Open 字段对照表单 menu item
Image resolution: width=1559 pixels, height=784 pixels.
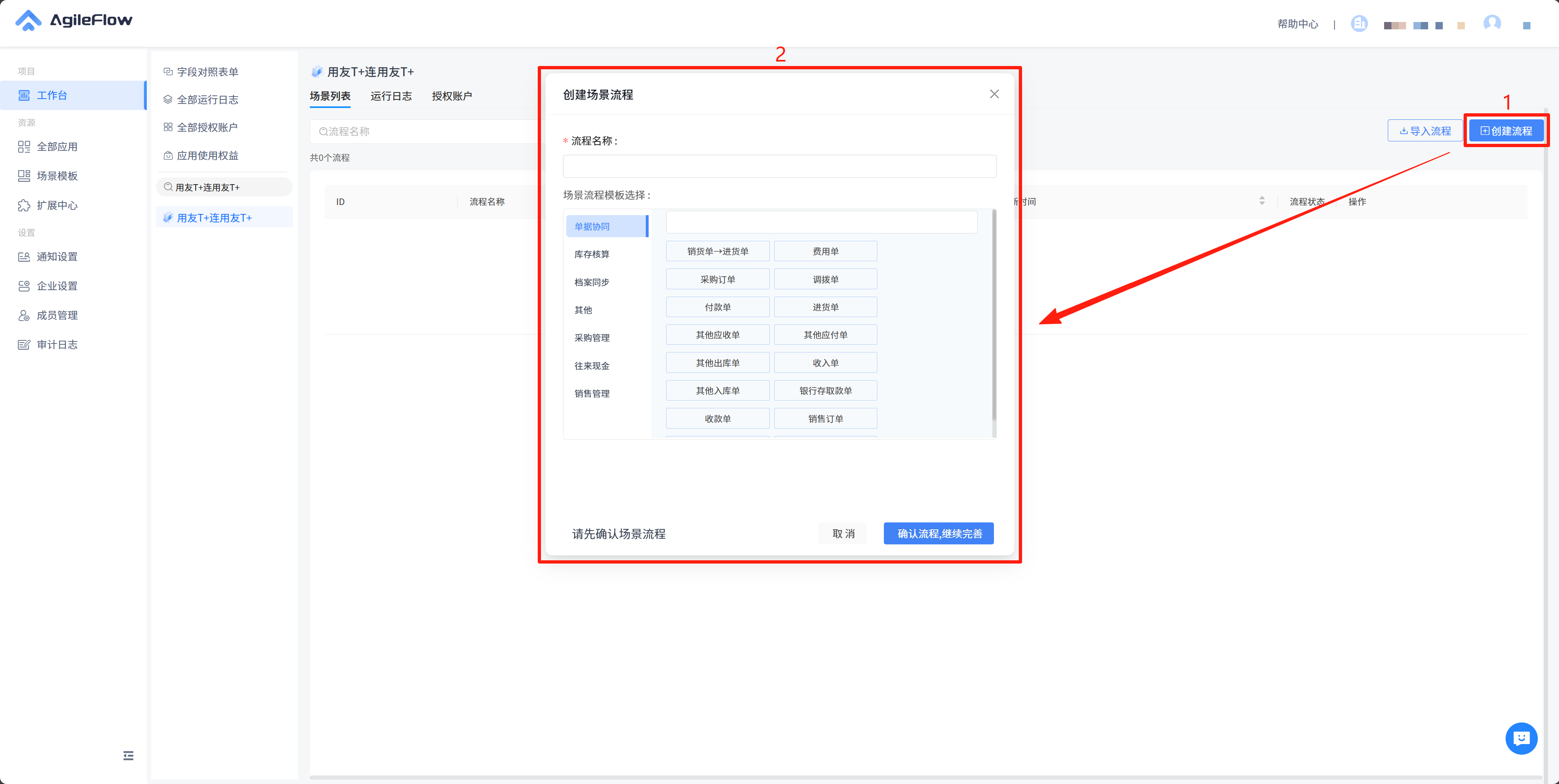click(x=207, y=71)
